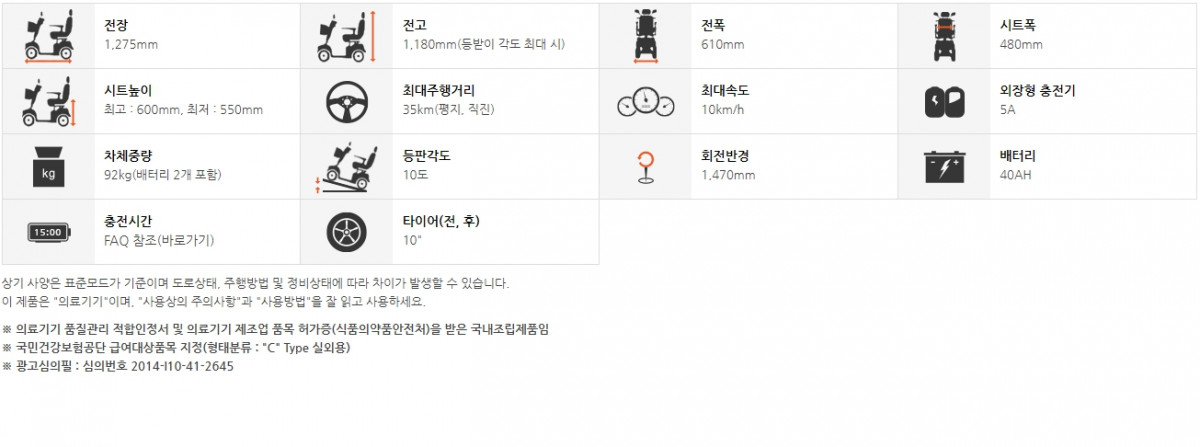1200x447 pixels.
Task: Click the turning radius (회전반경) icon
Action: tap(644, 166)
